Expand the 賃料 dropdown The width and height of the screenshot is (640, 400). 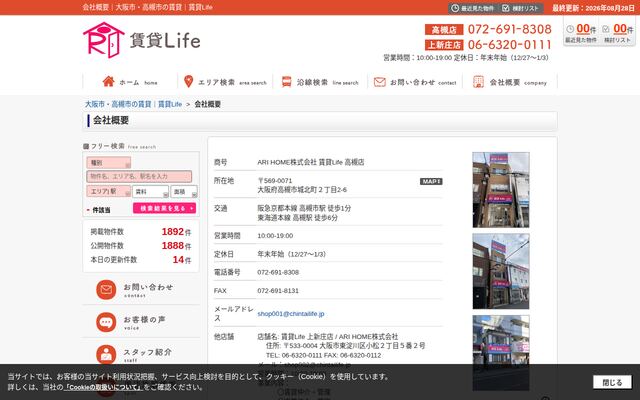click(150, 191)
